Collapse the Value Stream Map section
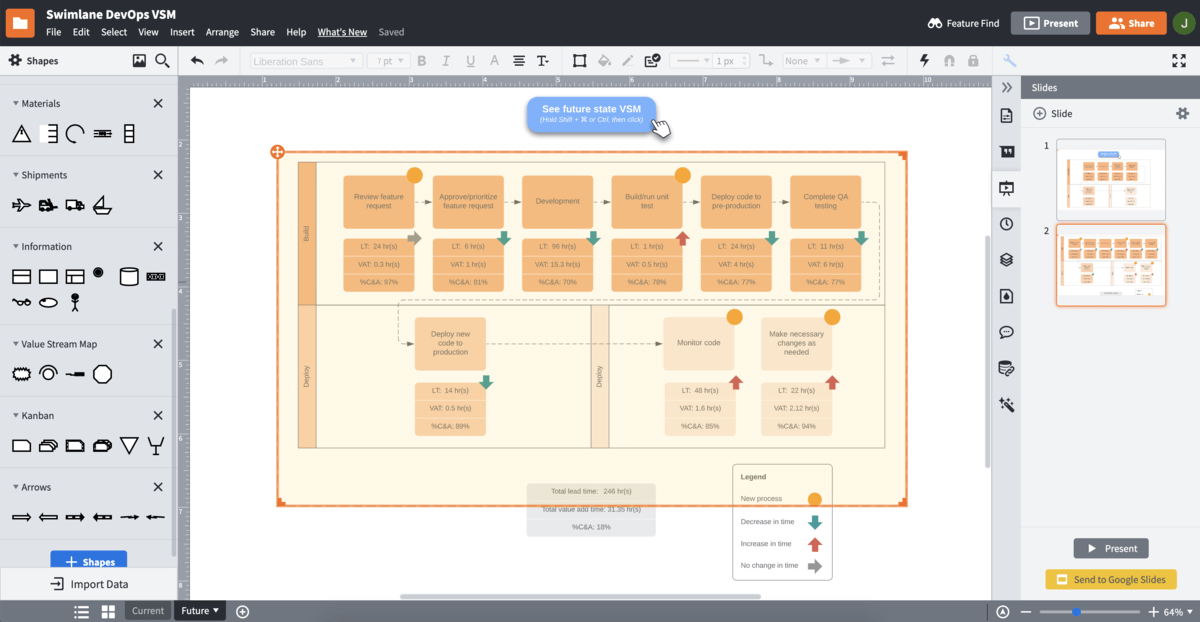 coord(16,344)
